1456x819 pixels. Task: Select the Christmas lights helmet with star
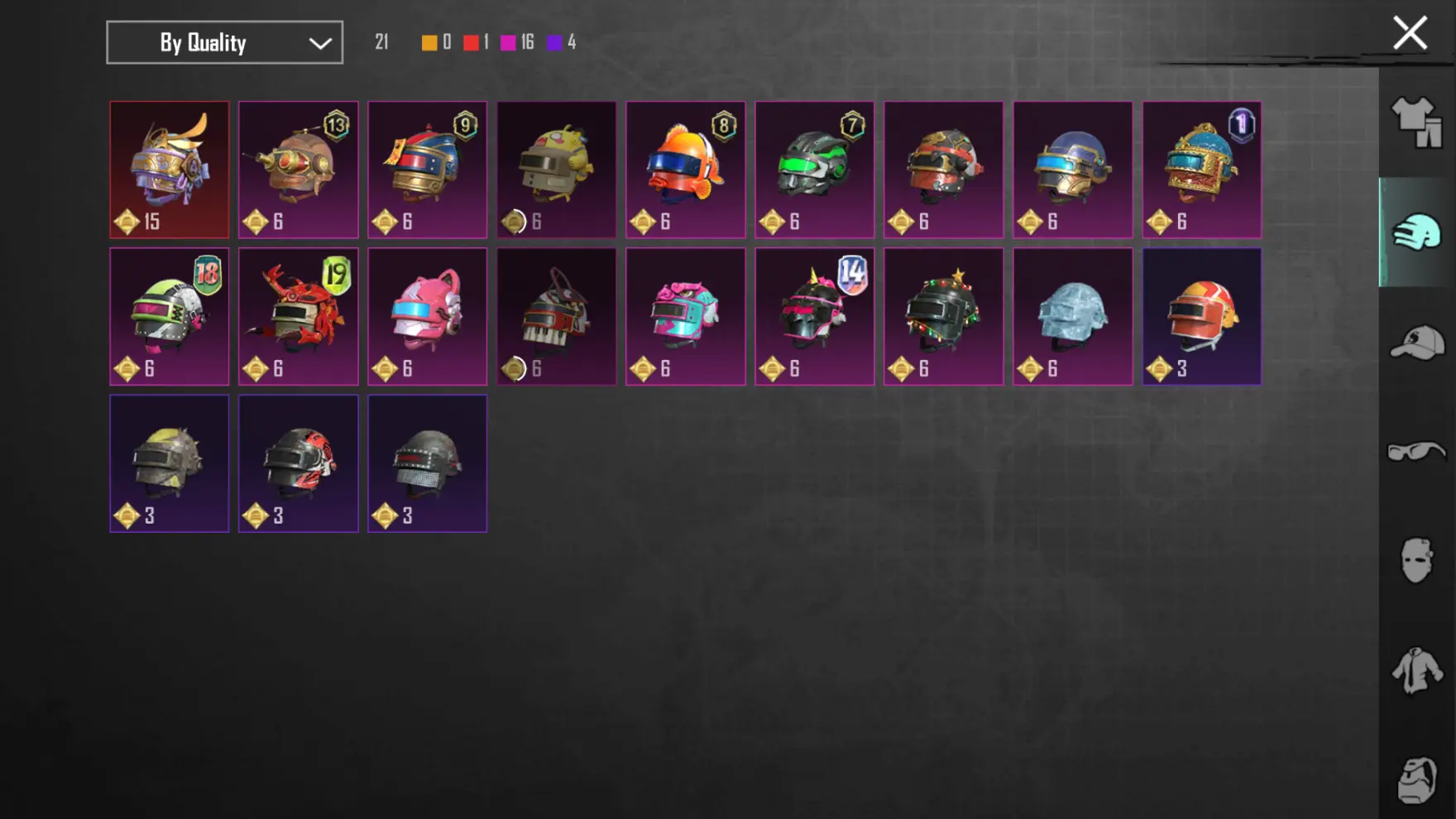tap(943, 316)
